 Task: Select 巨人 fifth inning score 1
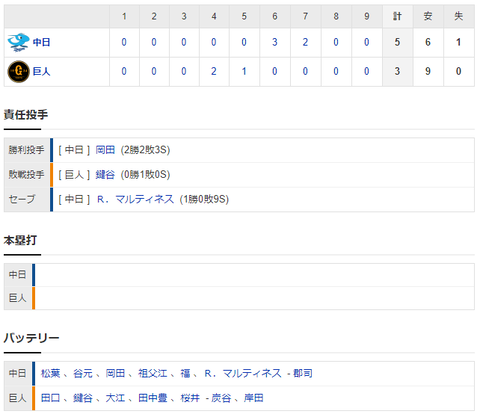pyautogui.click(x=244, y=71)
